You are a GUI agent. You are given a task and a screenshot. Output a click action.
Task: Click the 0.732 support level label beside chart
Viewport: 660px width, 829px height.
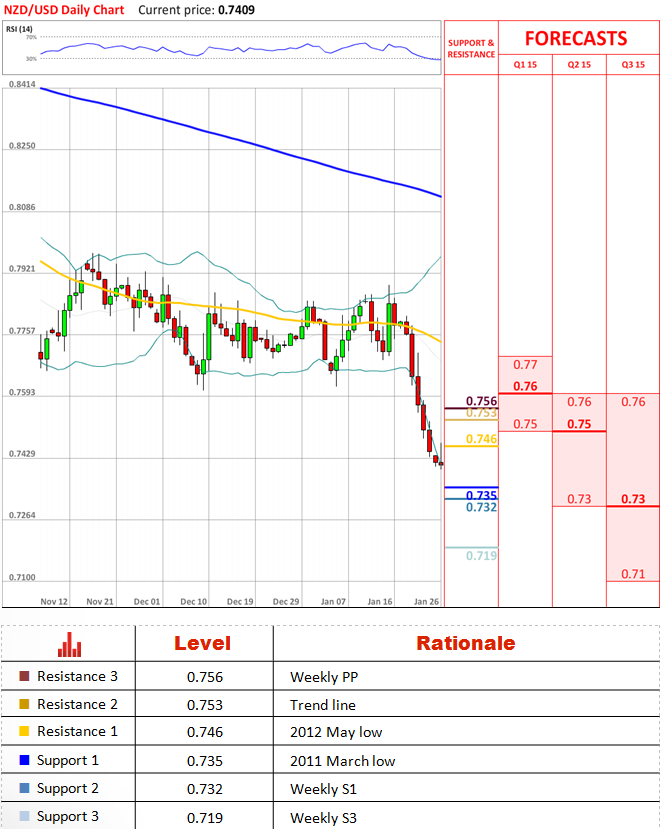(481, 508)
